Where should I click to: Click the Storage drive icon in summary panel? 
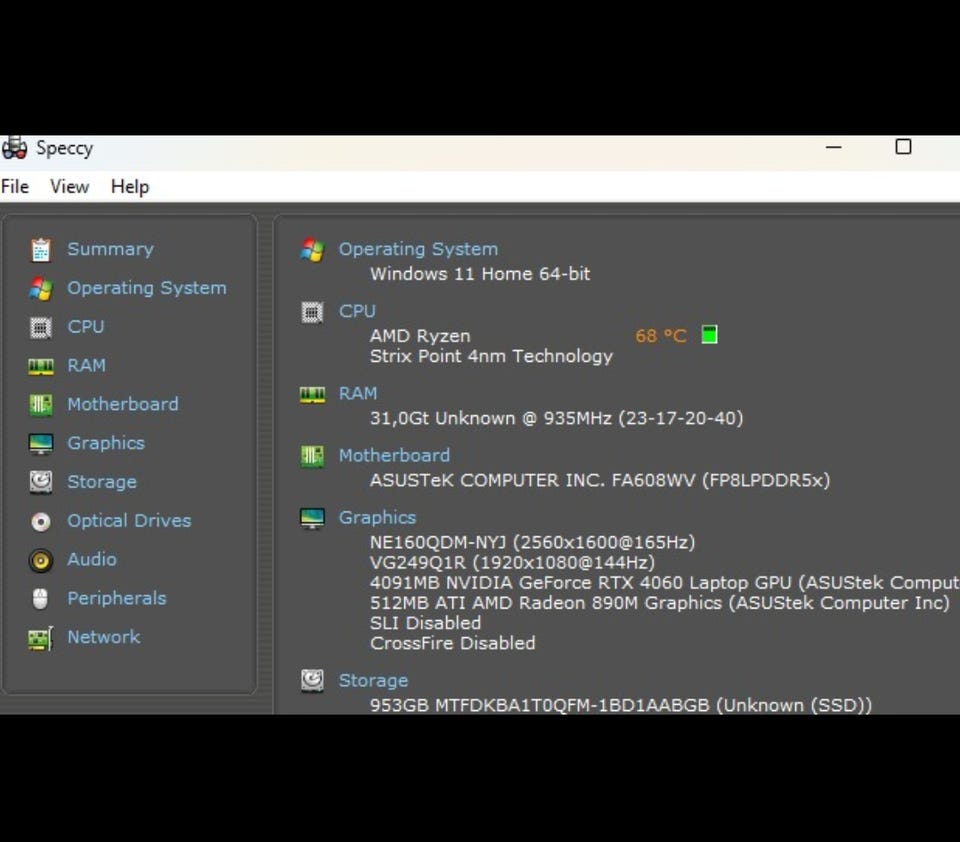pyautogui.click(x=312, y=680)
